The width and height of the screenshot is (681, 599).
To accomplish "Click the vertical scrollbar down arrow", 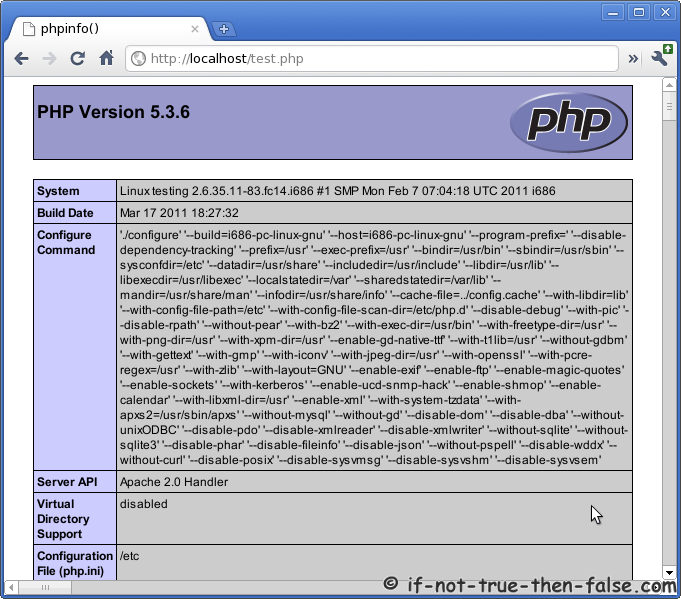I will pos(669,573).
